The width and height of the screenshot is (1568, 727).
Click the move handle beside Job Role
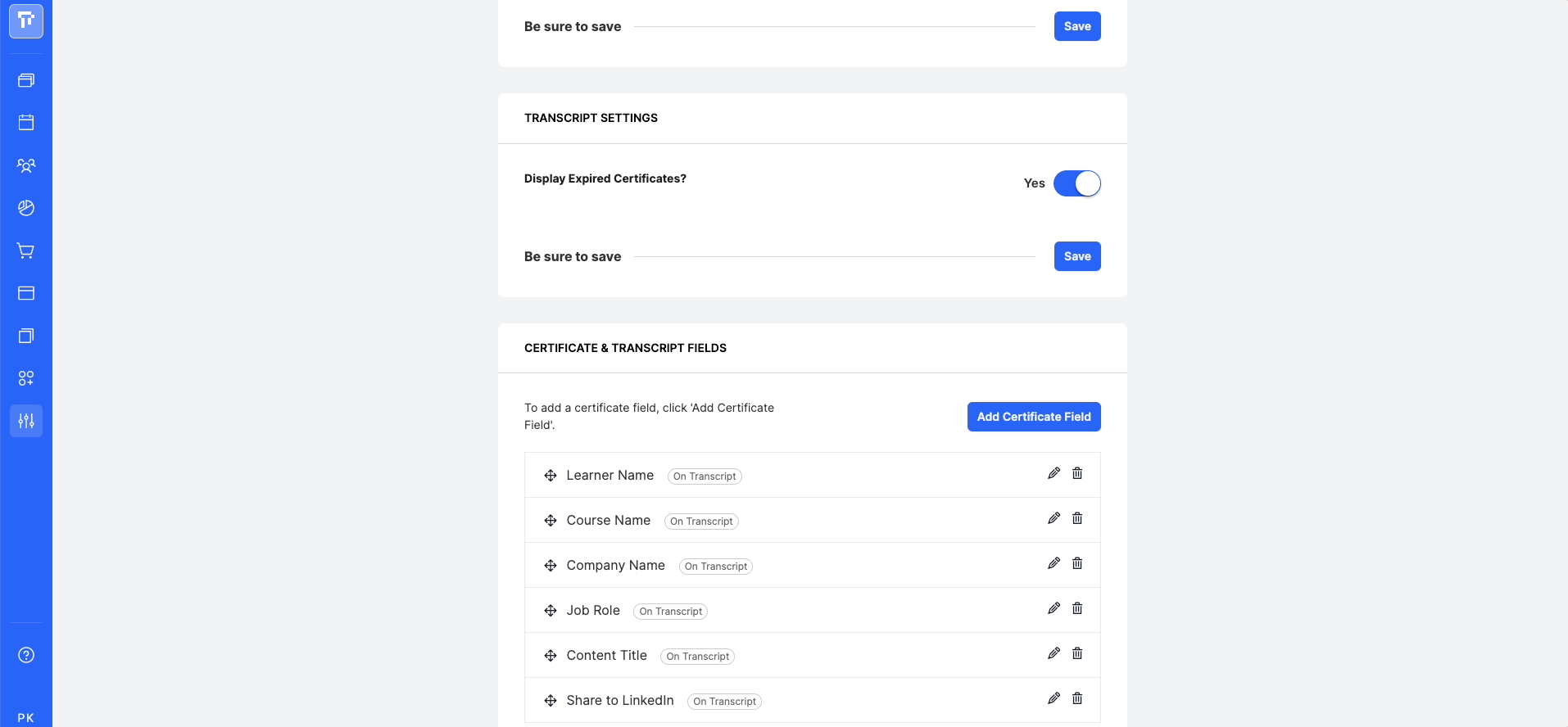[x=551, y=611]
